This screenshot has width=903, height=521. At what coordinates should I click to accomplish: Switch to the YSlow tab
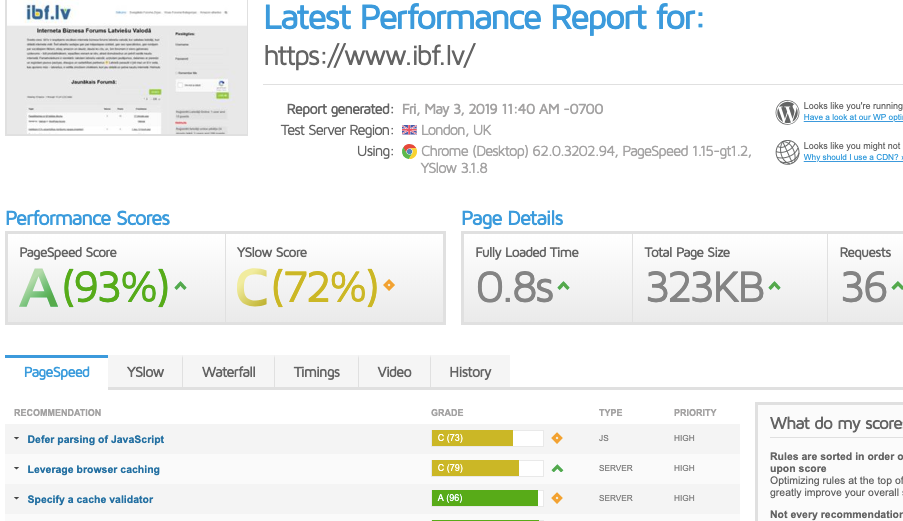pyautogui.click(x=145, y=372)
